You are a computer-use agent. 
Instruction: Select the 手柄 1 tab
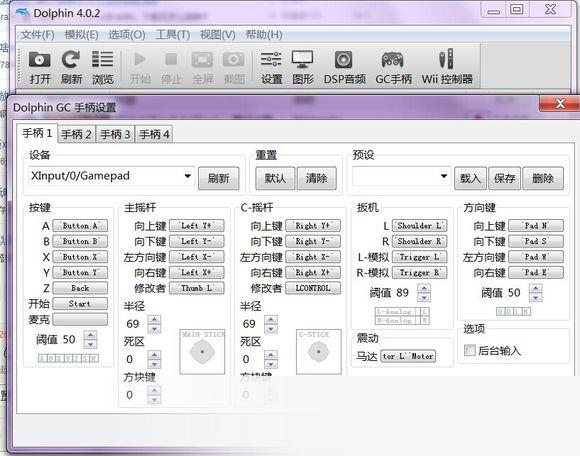37,133
